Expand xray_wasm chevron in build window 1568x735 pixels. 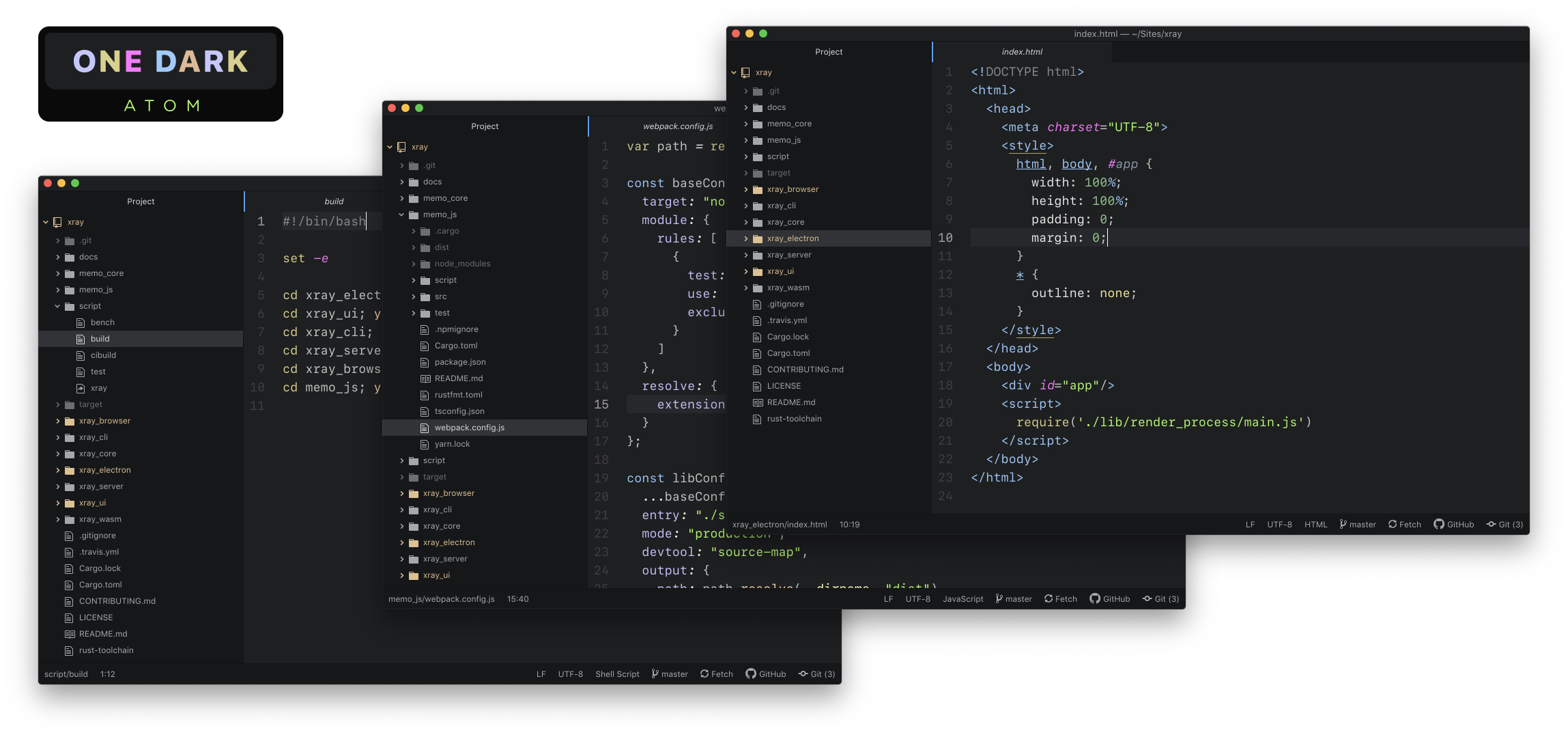(x=57, y=519)
